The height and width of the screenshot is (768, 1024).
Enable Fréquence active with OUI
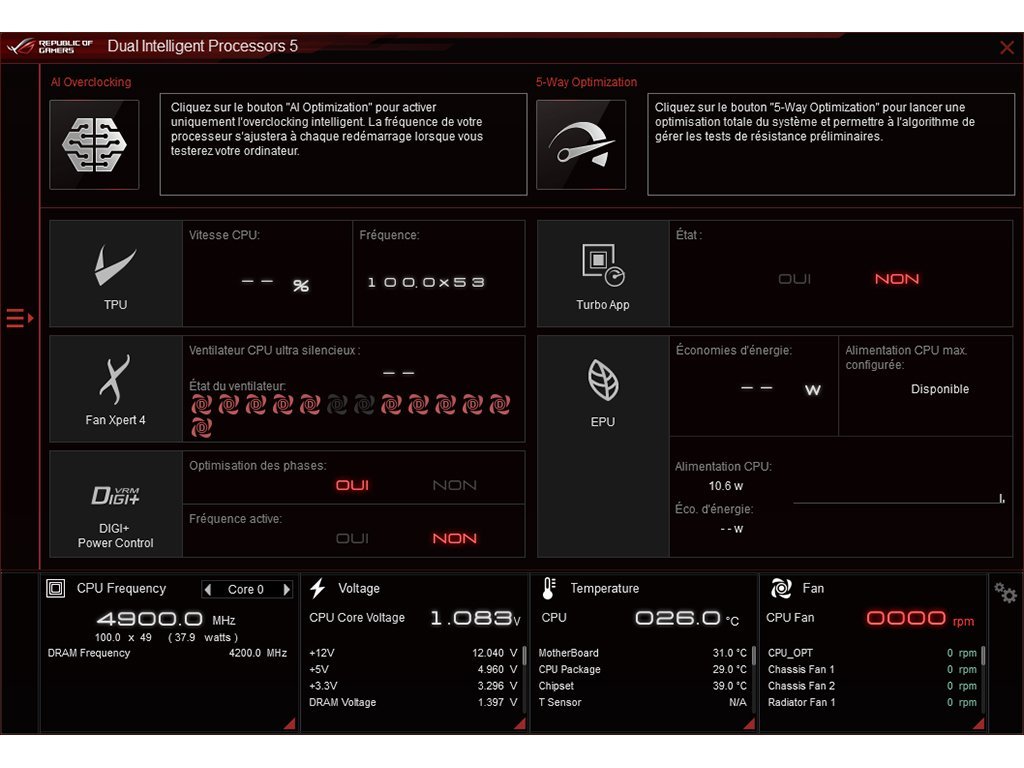pos(352,538)
